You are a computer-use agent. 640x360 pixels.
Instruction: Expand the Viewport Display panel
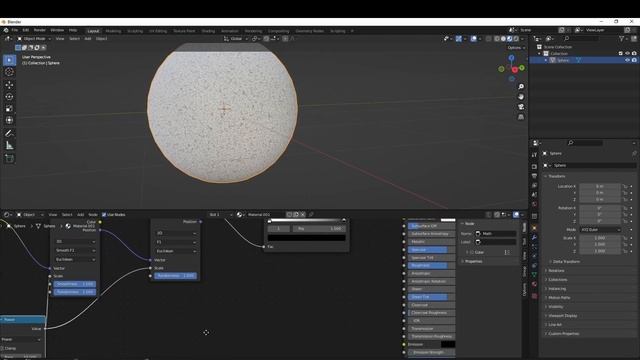[x=562, y=316]
